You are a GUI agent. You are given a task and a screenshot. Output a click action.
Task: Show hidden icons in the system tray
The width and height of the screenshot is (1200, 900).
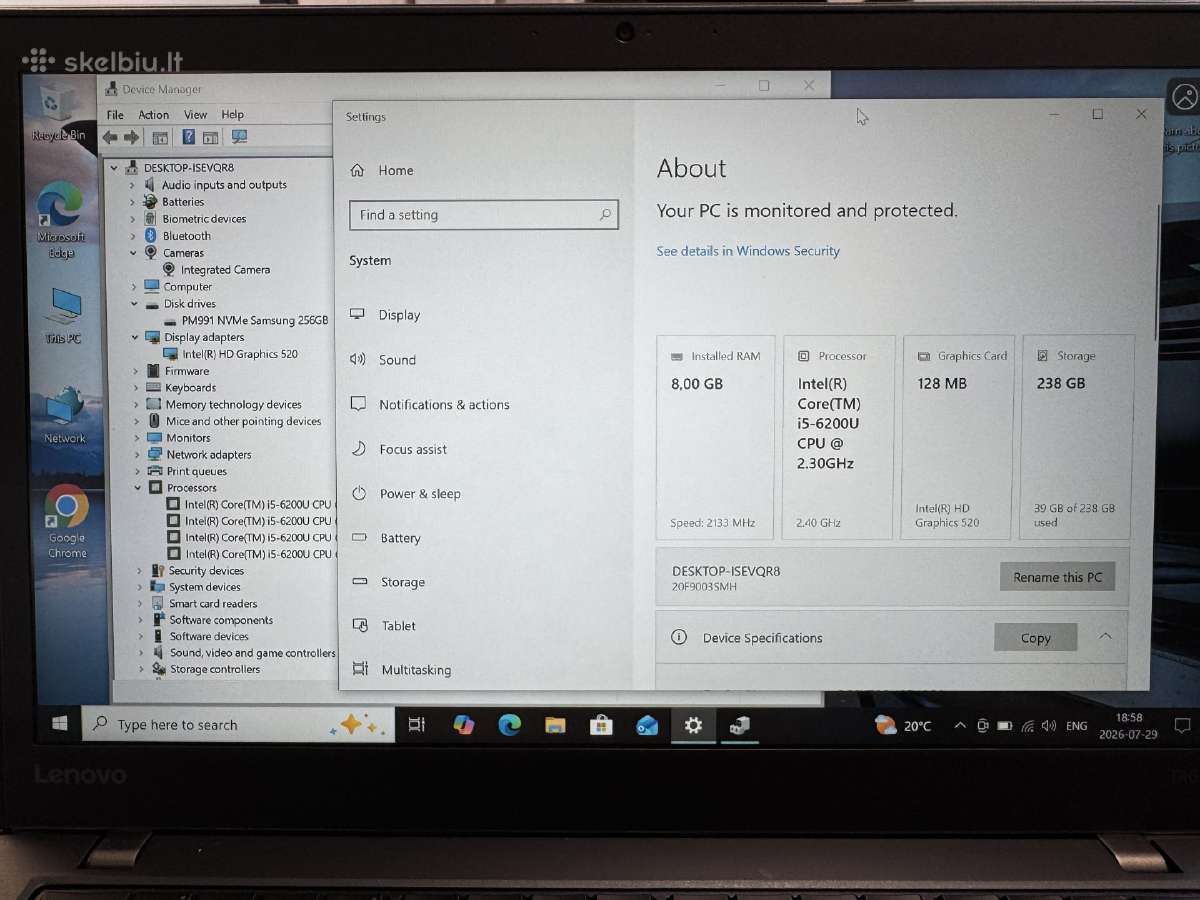coord(960,725)
